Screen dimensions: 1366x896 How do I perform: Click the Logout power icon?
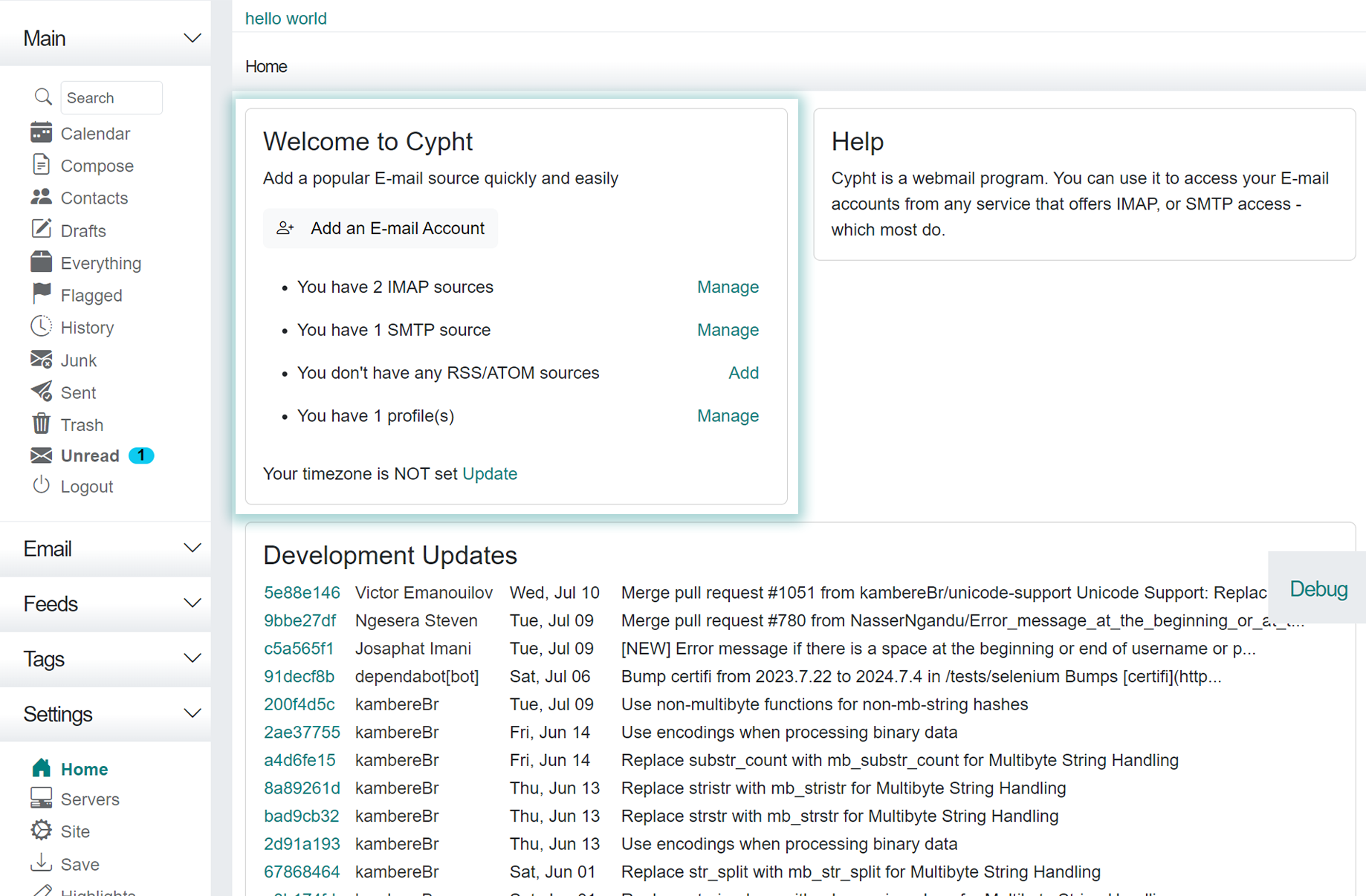click(42, 486)
